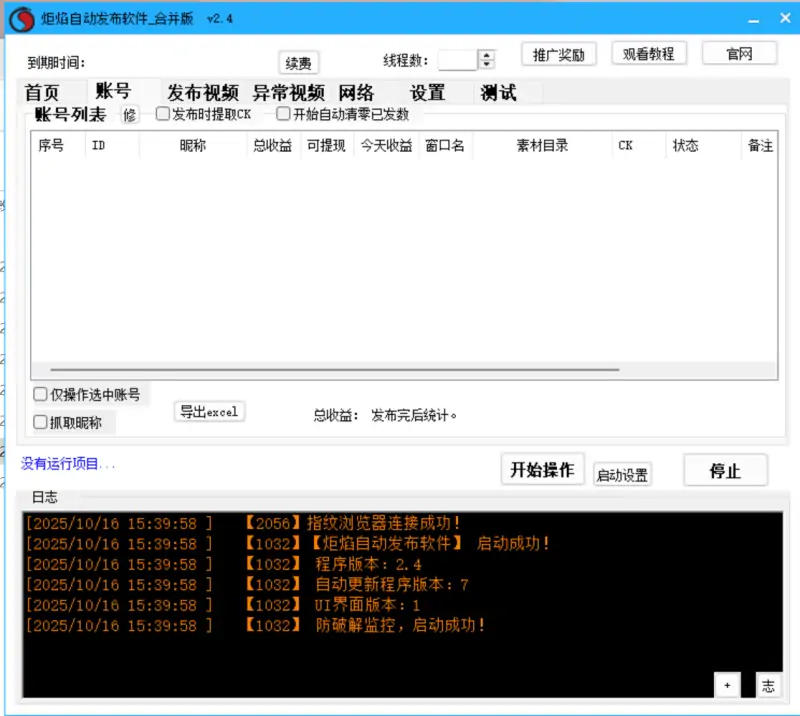Decrease thread count with down arrow

pyautogui.click(x=487, y=66)
